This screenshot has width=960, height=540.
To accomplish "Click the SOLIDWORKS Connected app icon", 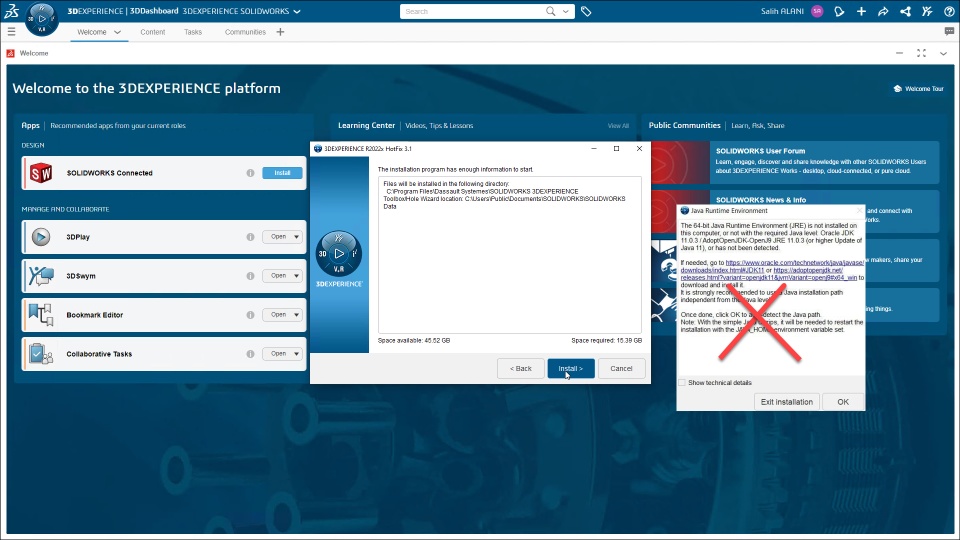I will (x=41, y=173).
